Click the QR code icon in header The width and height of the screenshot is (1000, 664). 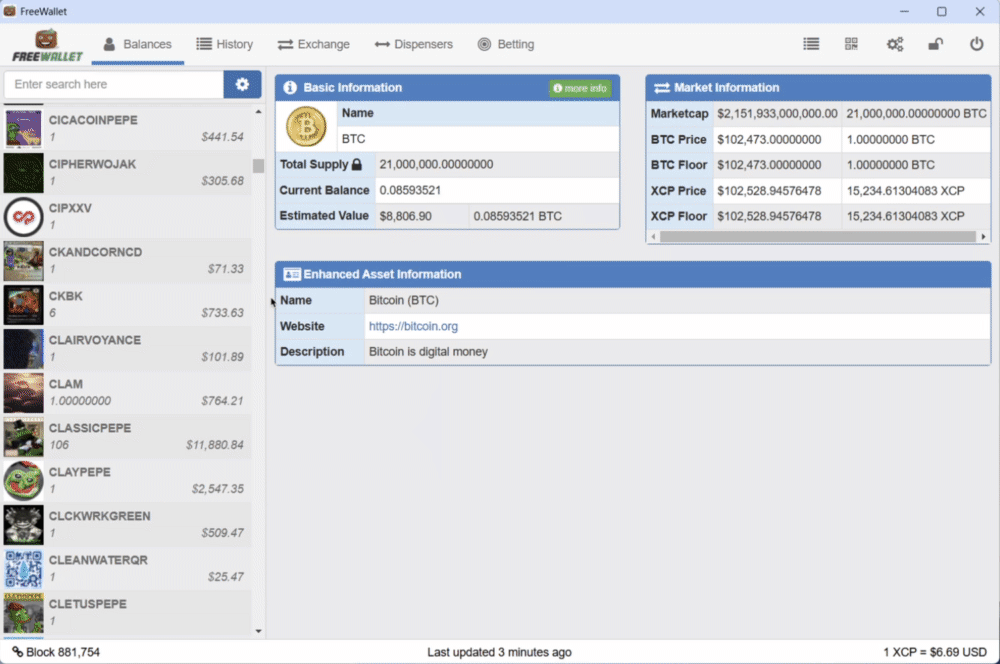pos(851,43)
